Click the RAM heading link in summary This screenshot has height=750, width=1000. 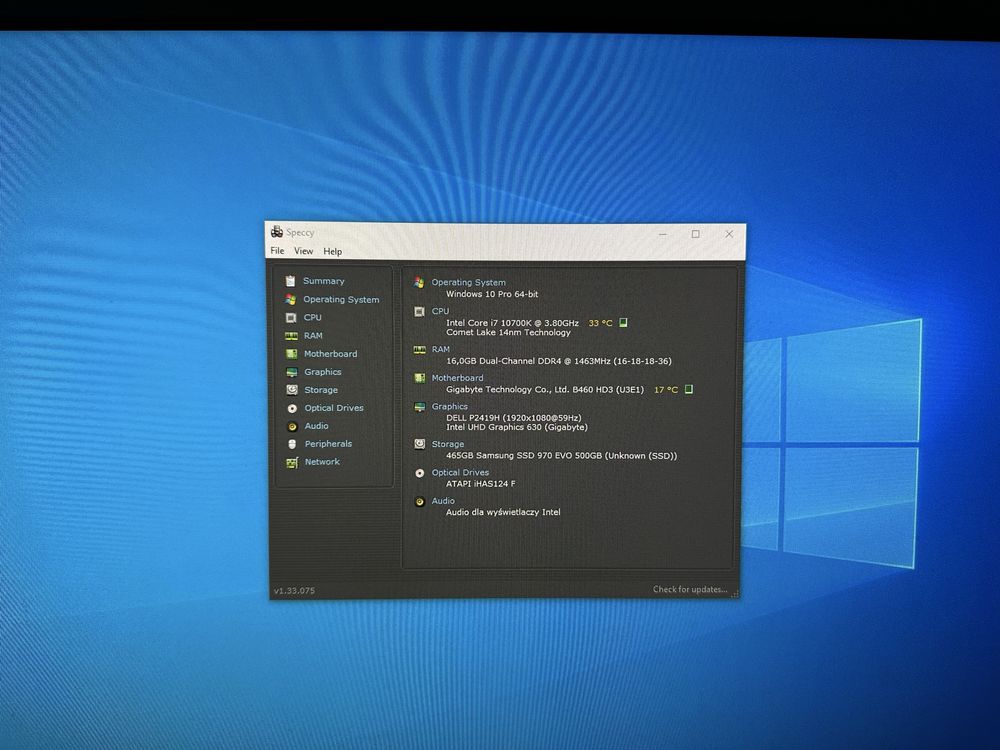(441, 349)
